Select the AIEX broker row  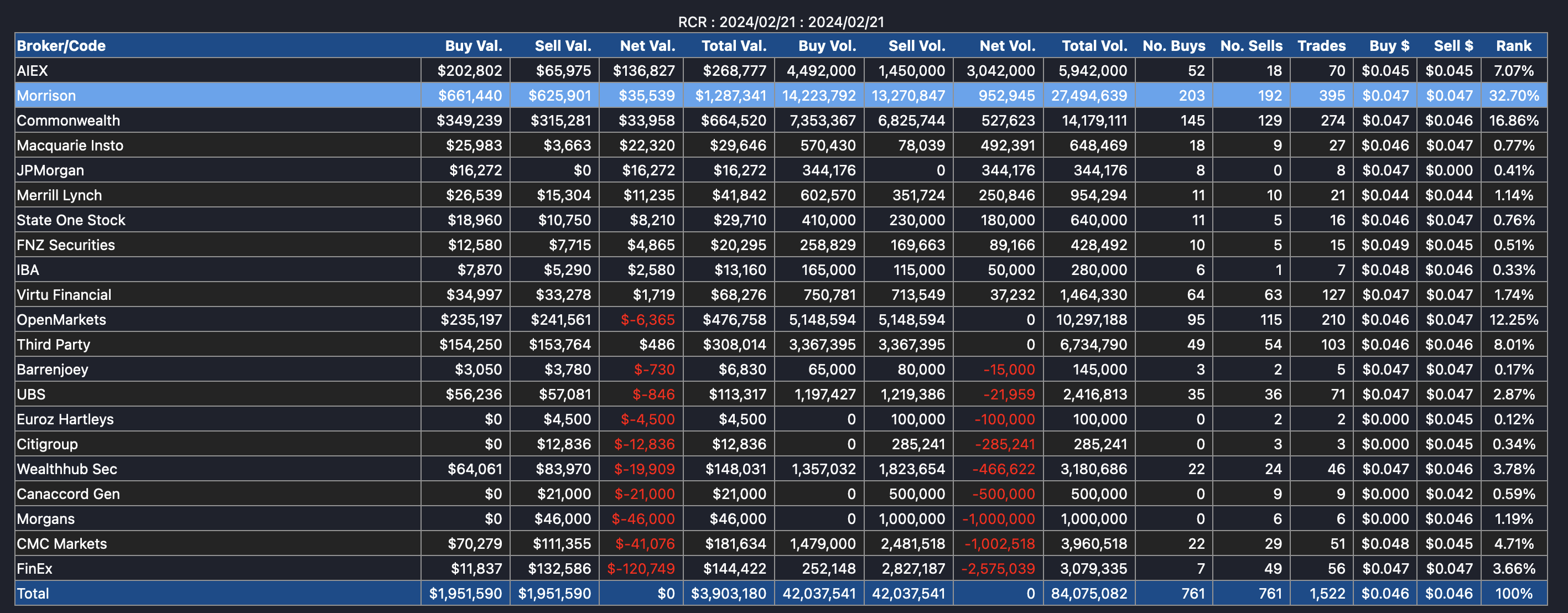(x=781, y=71)
